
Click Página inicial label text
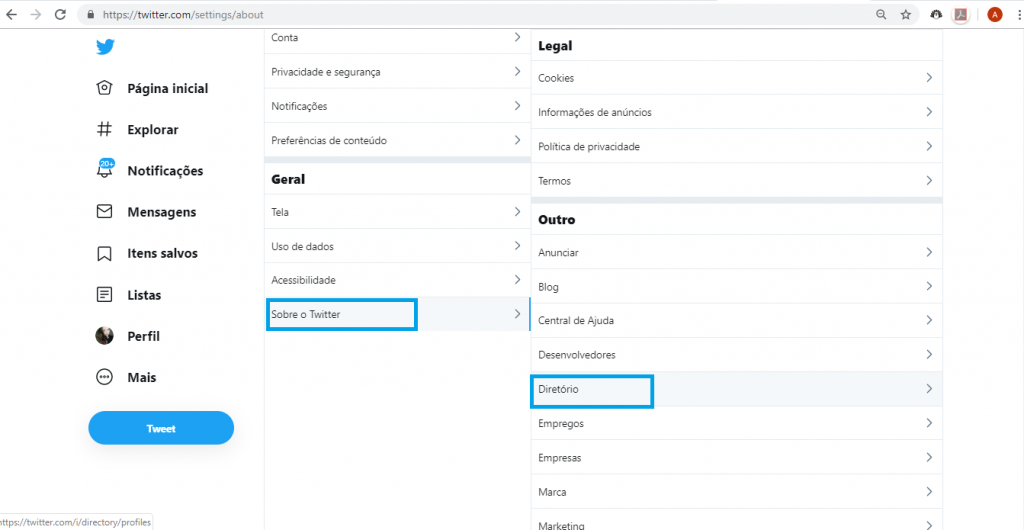click(x=168, y=89)
